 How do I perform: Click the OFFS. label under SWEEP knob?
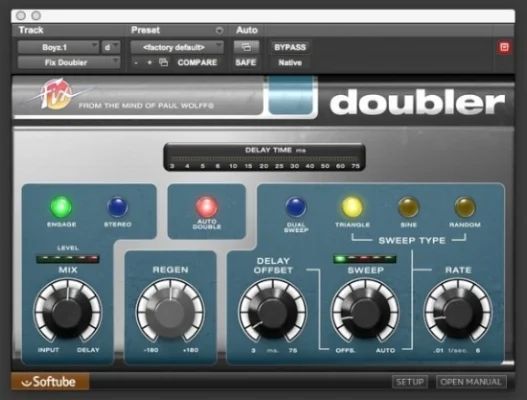click(x=345, y=350)
